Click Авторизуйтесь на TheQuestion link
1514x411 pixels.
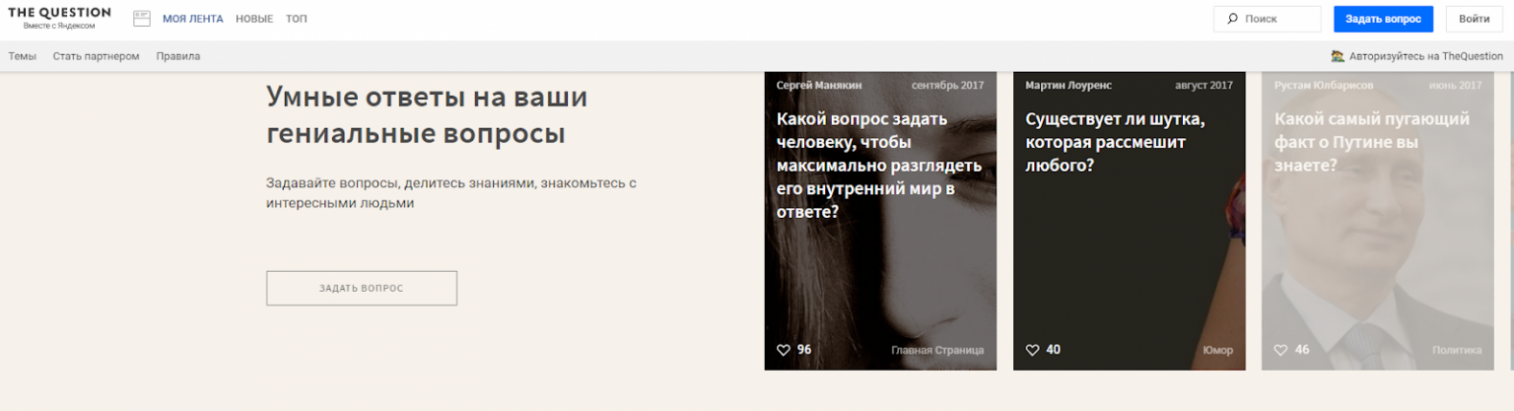pyautogui.click(x=1425, y=56)
